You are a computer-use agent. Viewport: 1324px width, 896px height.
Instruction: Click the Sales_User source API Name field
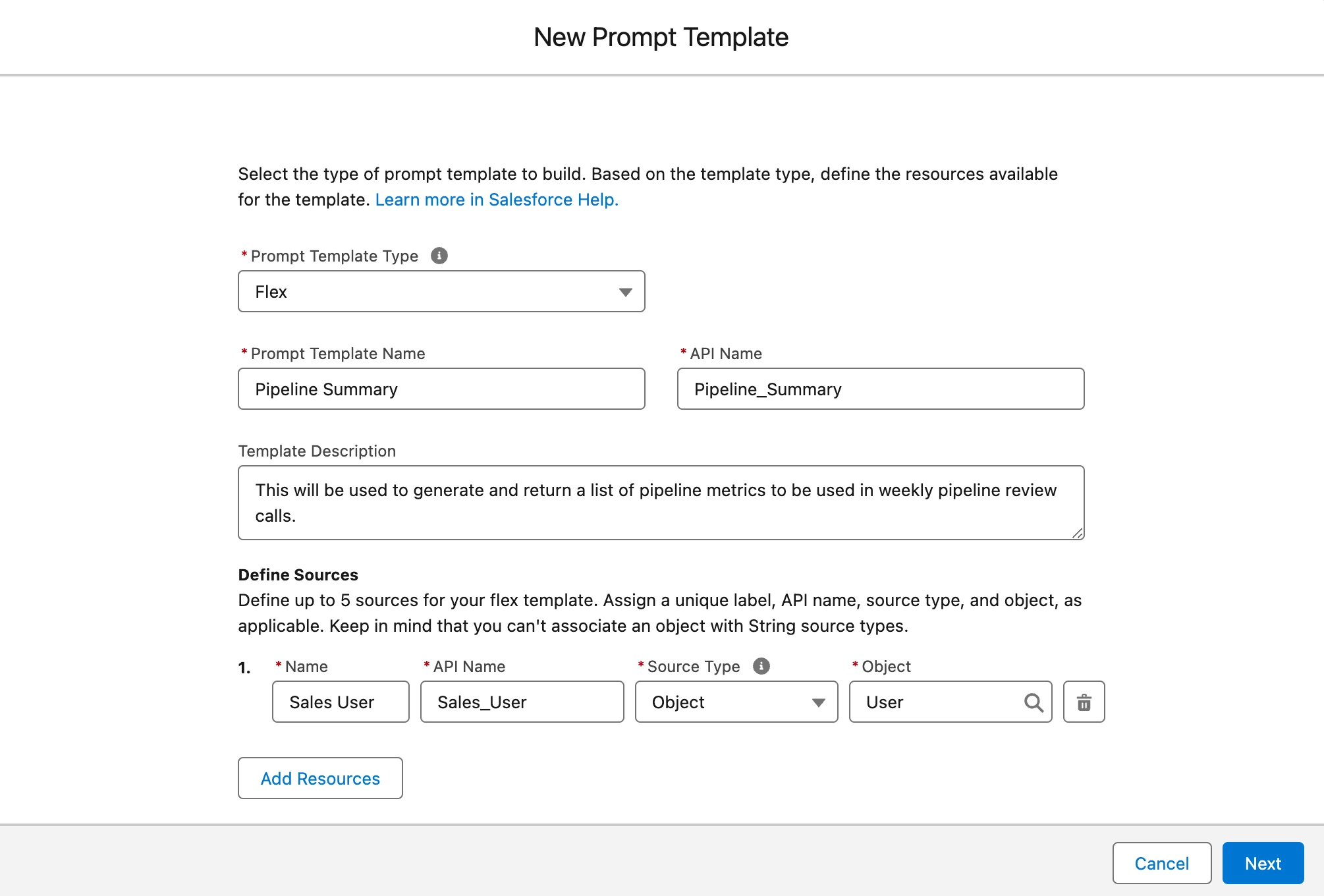(x=522, y=702)
